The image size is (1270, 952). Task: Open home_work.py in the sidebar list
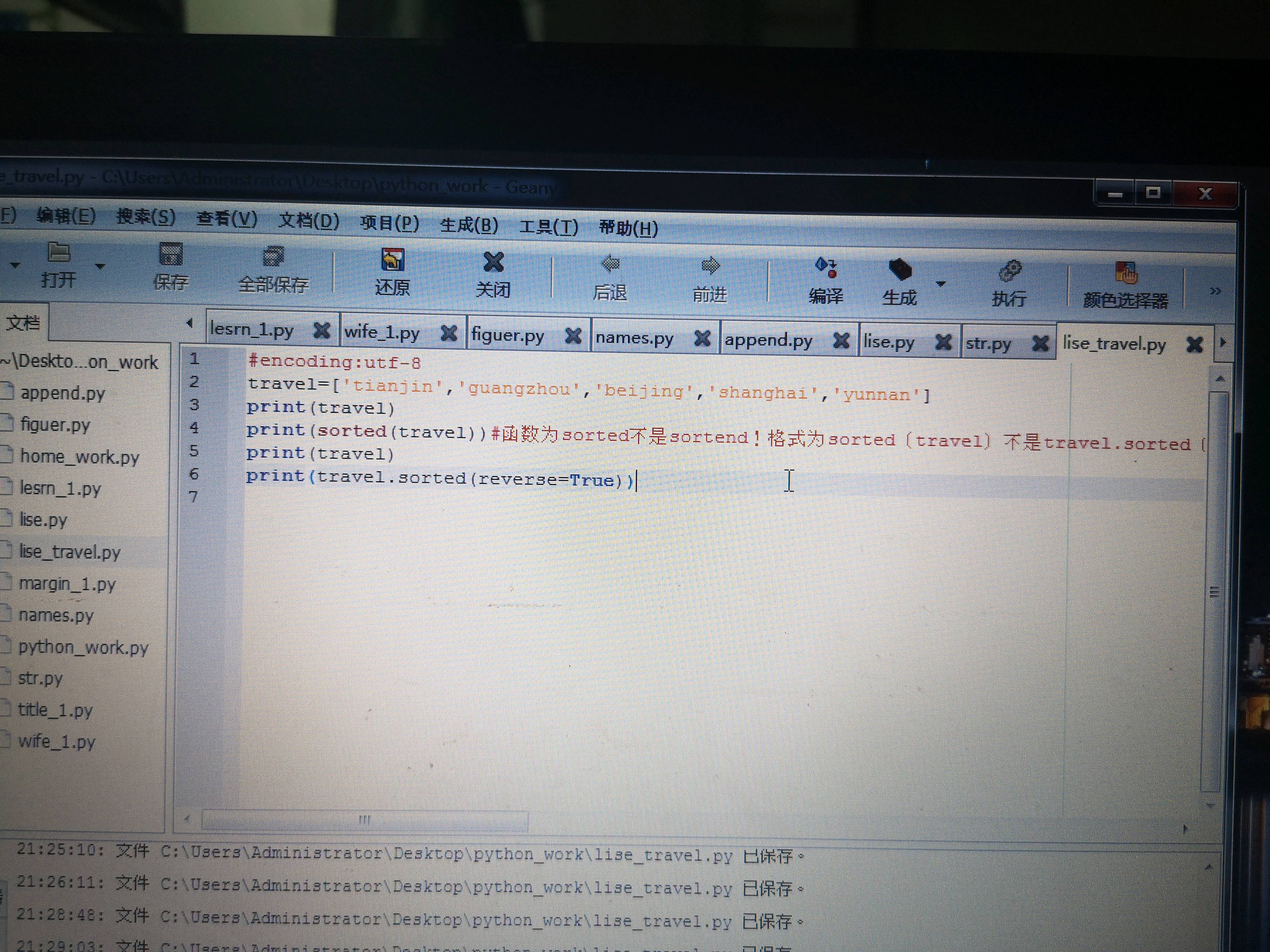point(79,457)
